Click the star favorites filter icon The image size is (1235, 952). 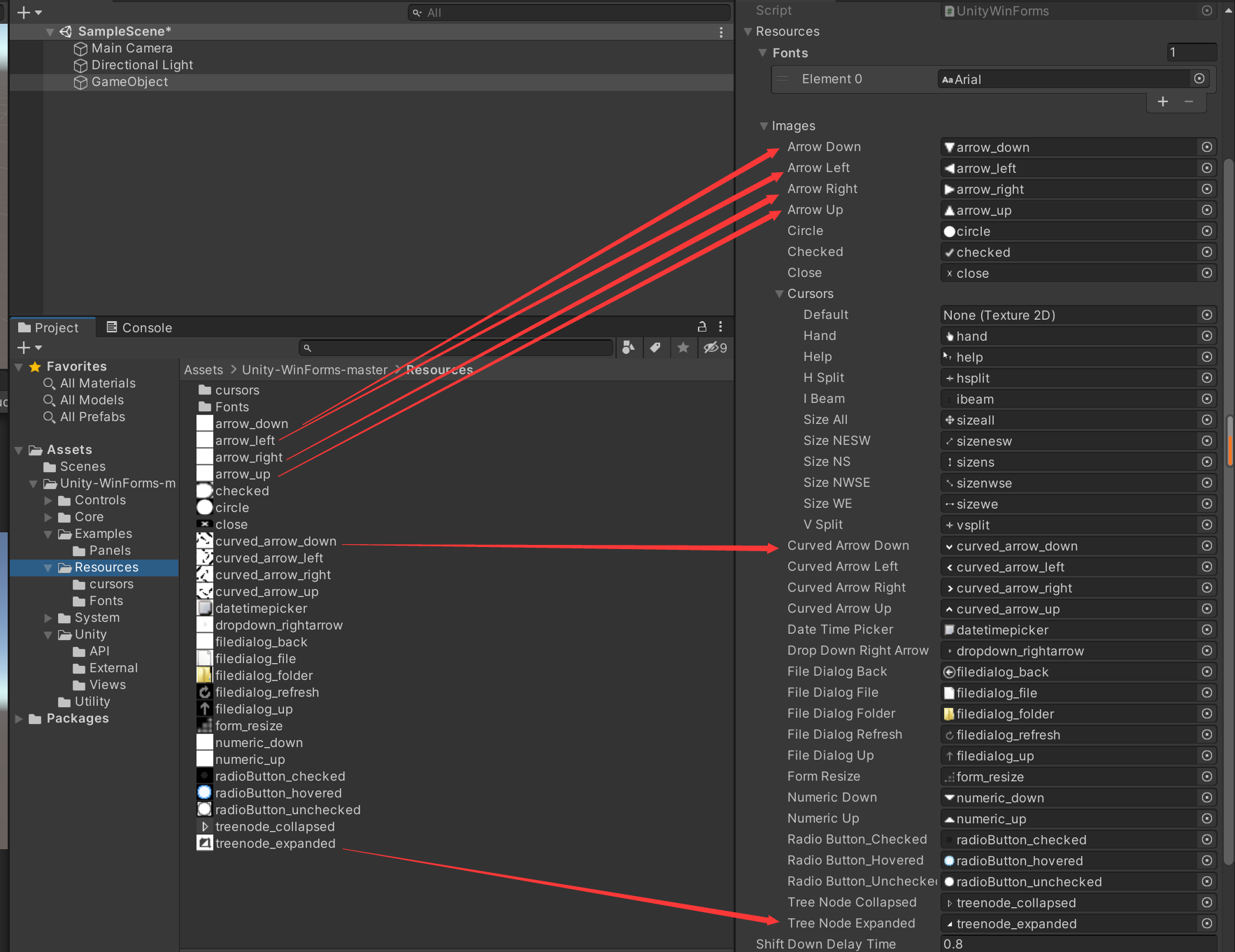tap(683, 348)
